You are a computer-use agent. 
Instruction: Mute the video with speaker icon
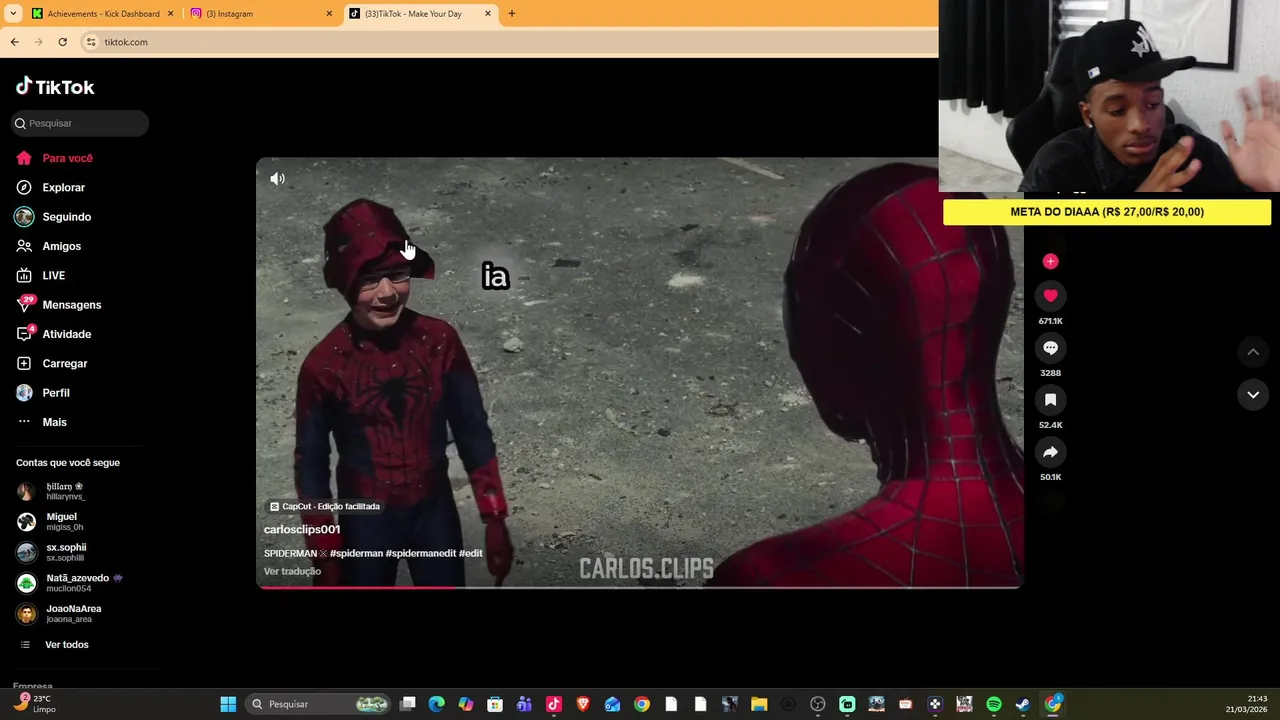277,179
